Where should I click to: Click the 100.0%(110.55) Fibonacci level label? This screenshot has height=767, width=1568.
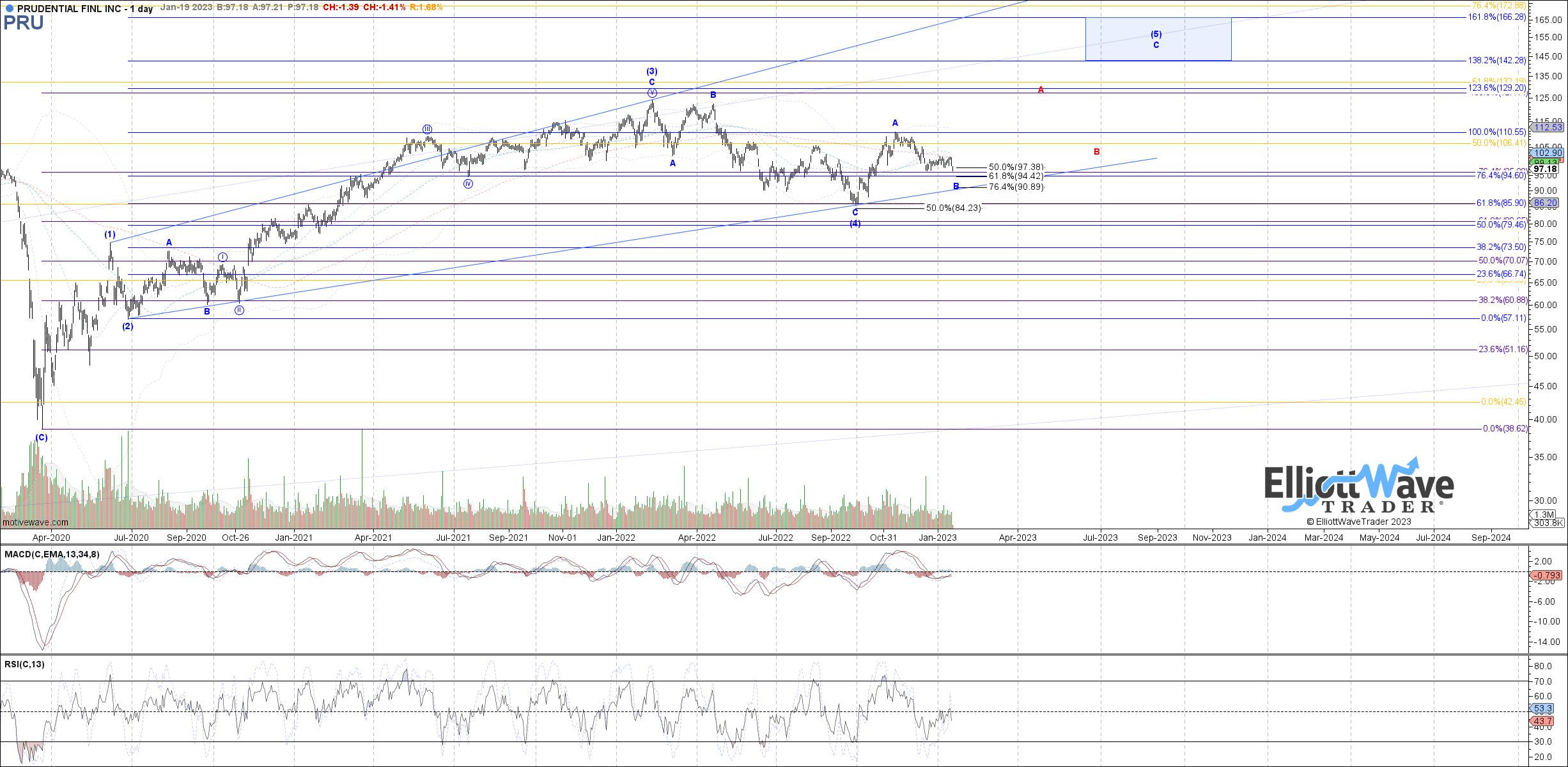pos(1496,132)
